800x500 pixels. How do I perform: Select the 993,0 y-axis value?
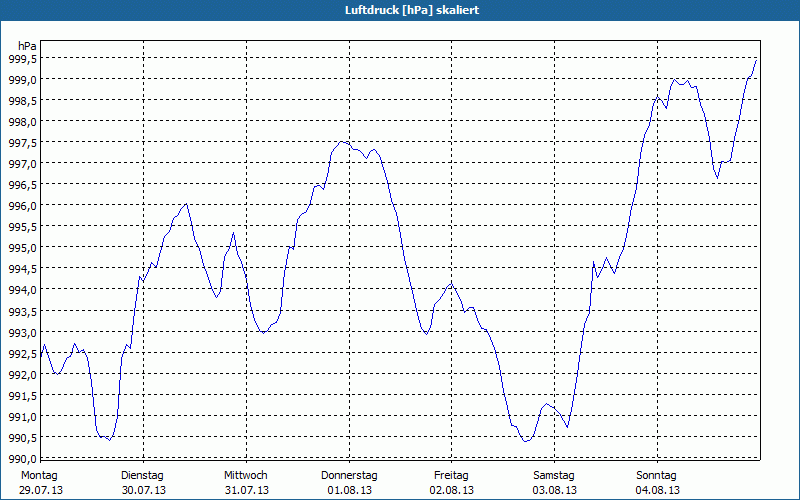pos(22,333)
